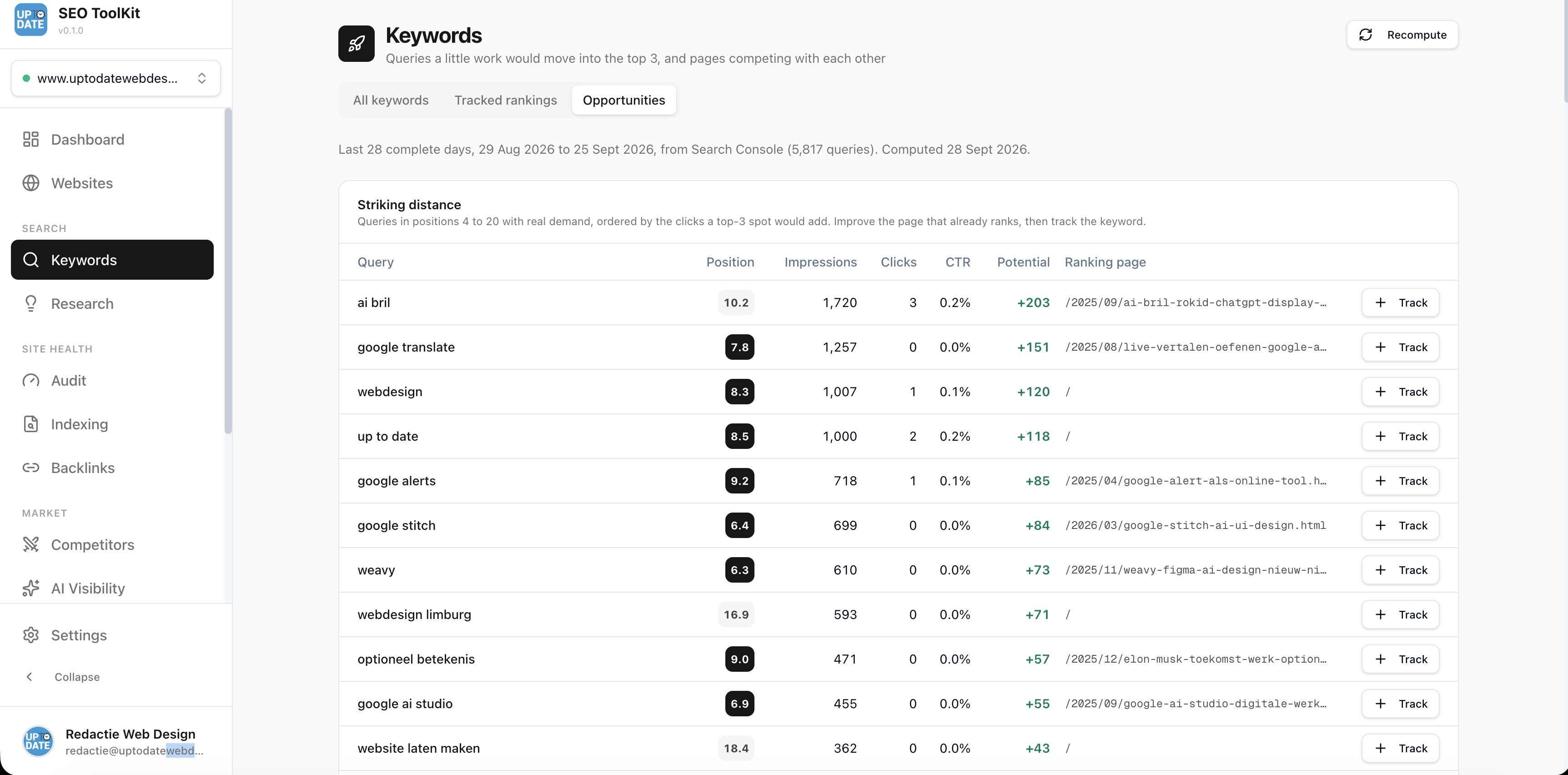Track the google translate keyword
This screenshot has width=1568, height=775.
click(1400, 347)
